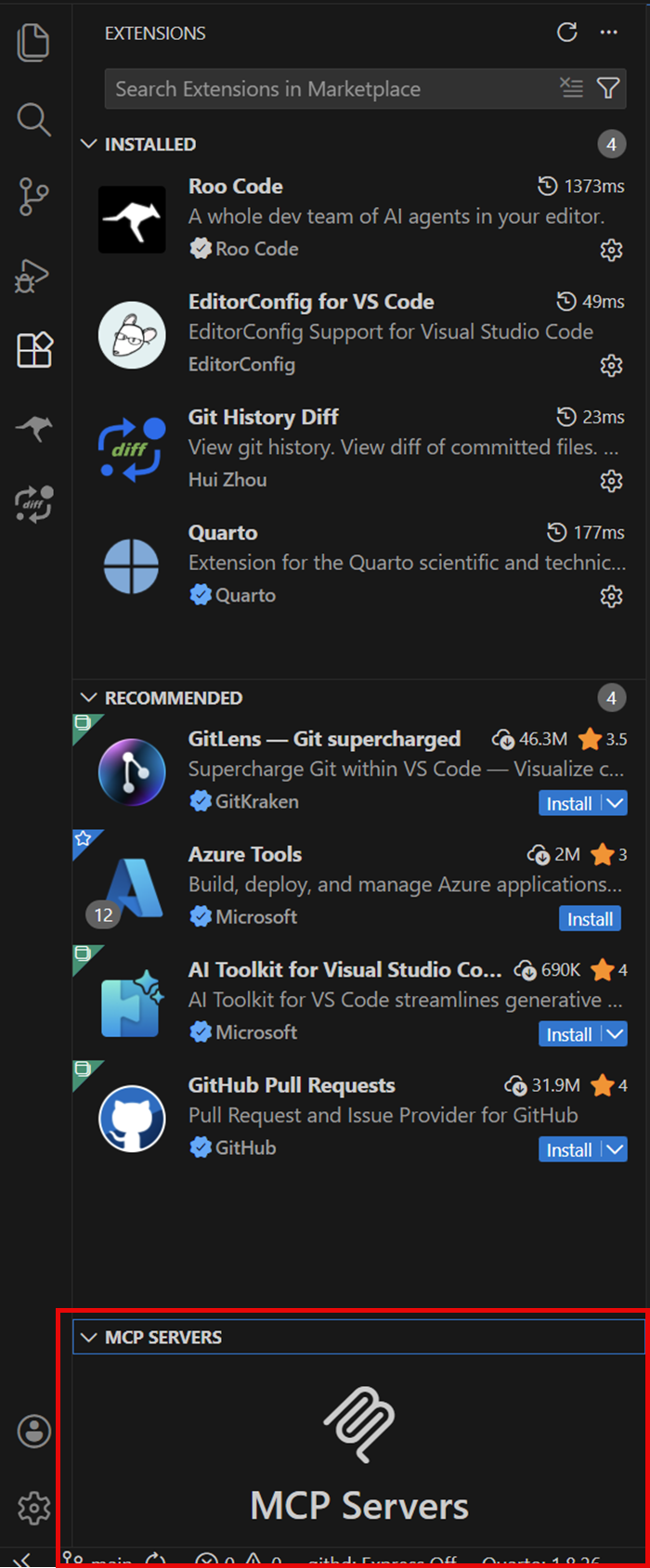Clear extensions search results icon
Screen dimensions: 650x1568
(x=571, y=88)
